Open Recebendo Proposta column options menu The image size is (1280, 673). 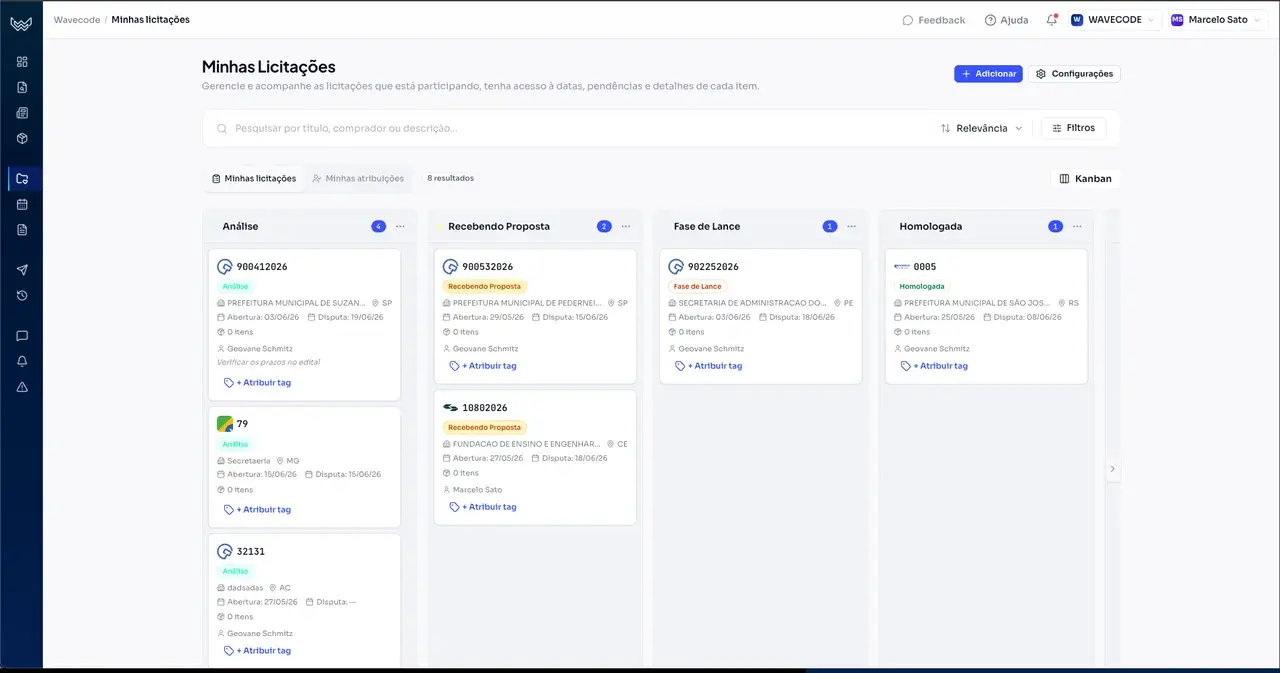point(626,227)
